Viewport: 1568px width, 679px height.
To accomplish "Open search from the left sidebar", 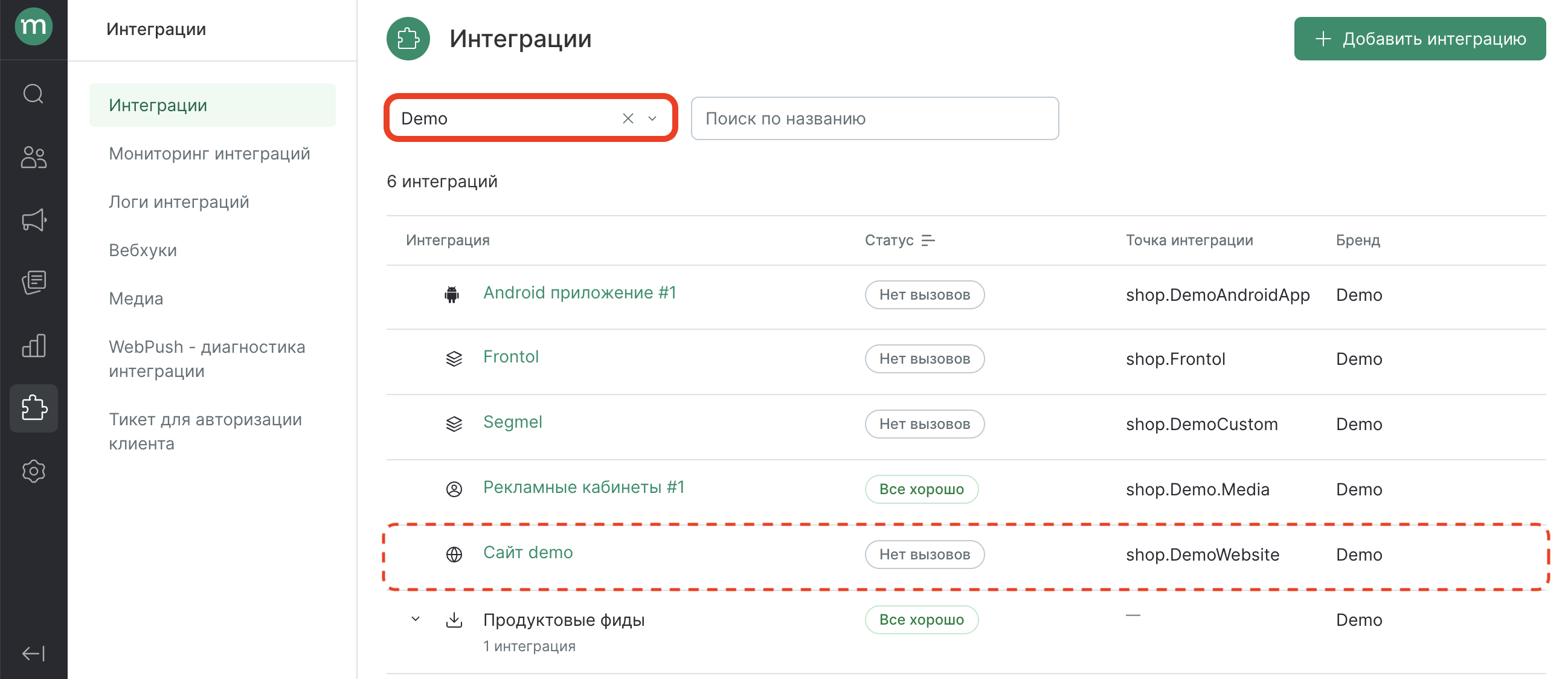I will [x=33, y=94].
